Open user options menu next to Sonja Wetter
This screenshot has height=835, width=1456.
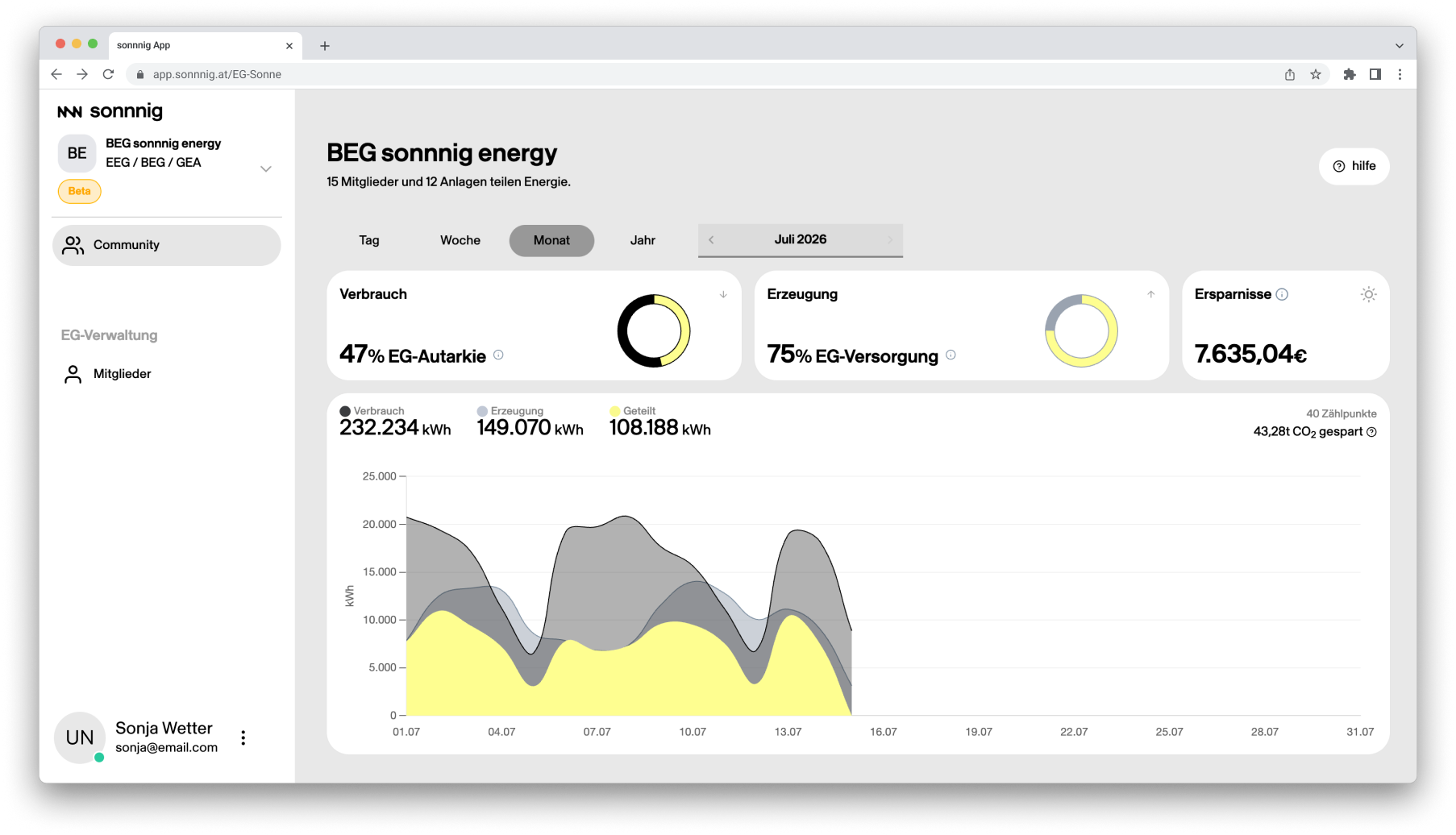pos(243,737)
